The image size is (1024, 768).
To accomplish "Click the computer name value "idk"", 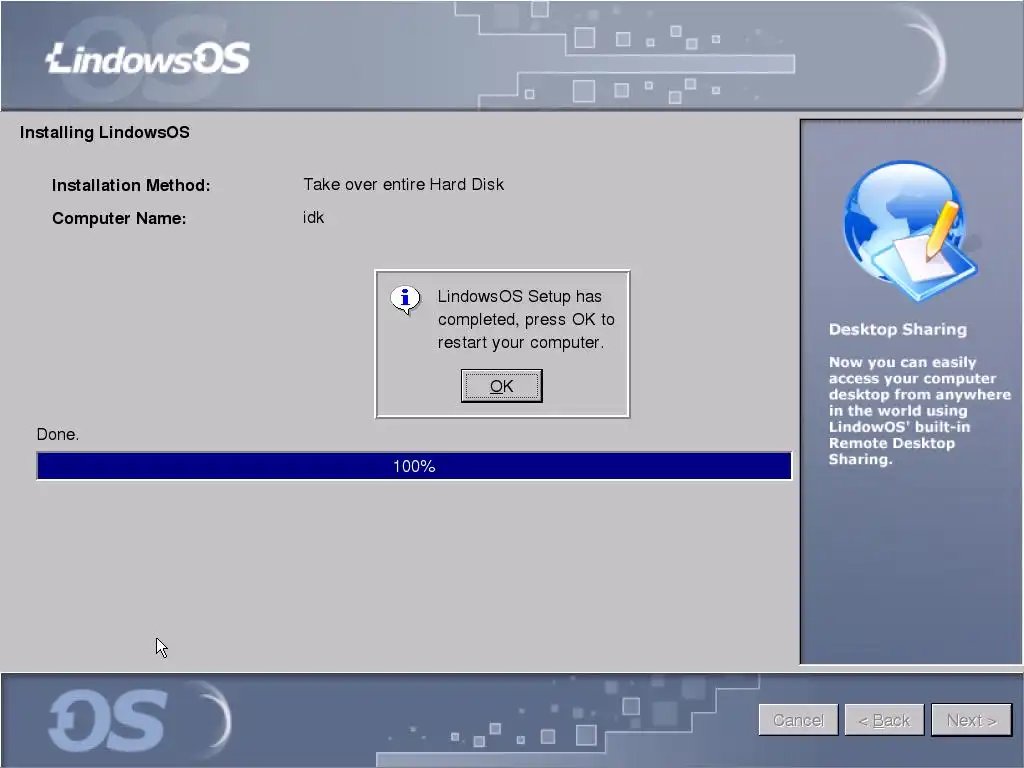I will [313, 217].
